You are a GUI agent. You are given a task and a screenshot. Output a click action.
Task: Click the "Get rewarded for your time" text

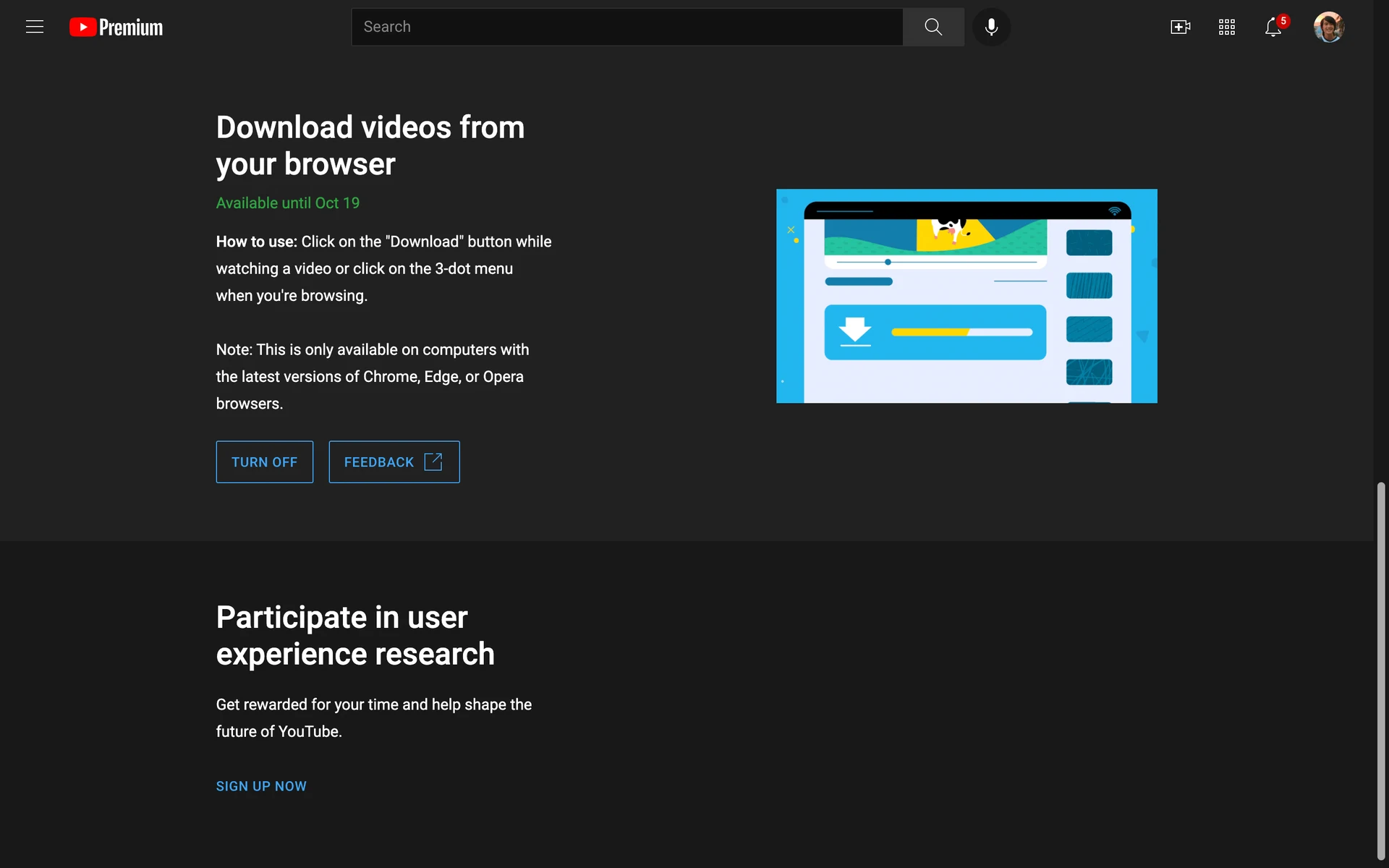coord(374,718)
